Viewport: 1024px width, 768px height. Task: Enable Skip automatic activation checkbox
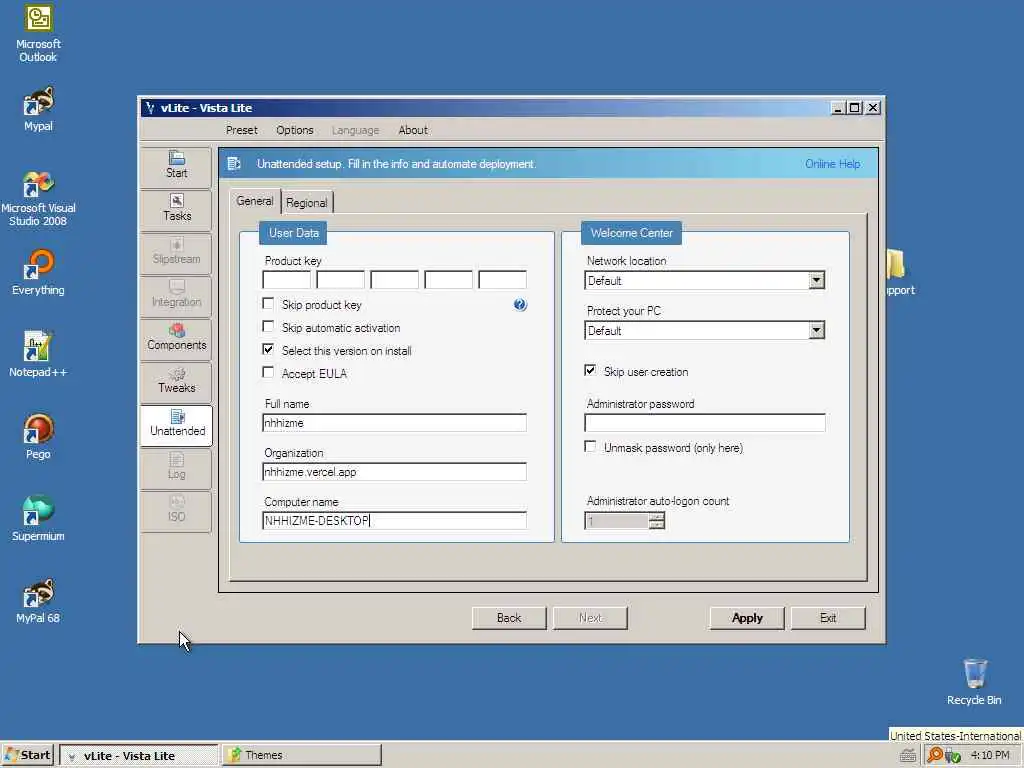click(x=268, y=327)
